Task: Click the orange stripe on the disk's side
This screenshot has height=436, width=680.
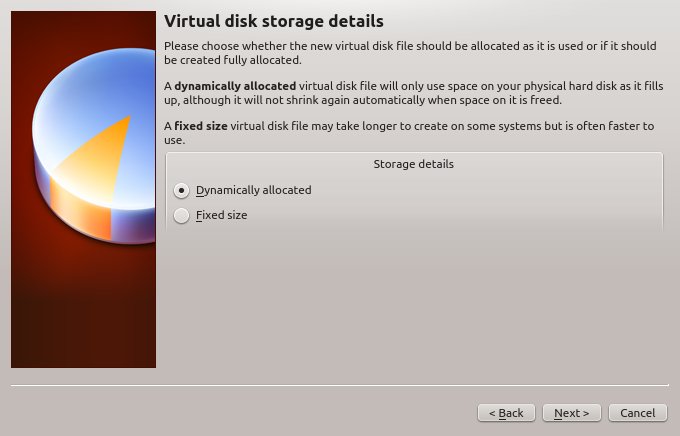Action: (x=81, y=209)
